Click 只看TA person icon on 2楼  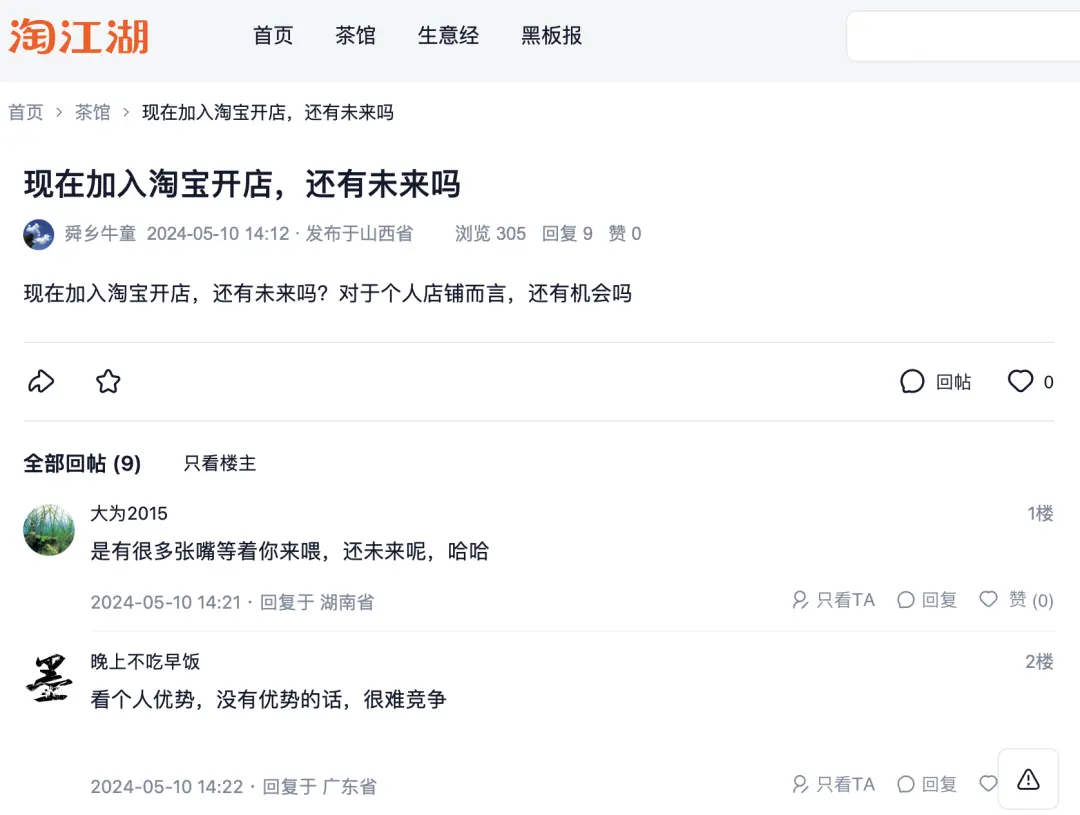[x=800, y=784]
